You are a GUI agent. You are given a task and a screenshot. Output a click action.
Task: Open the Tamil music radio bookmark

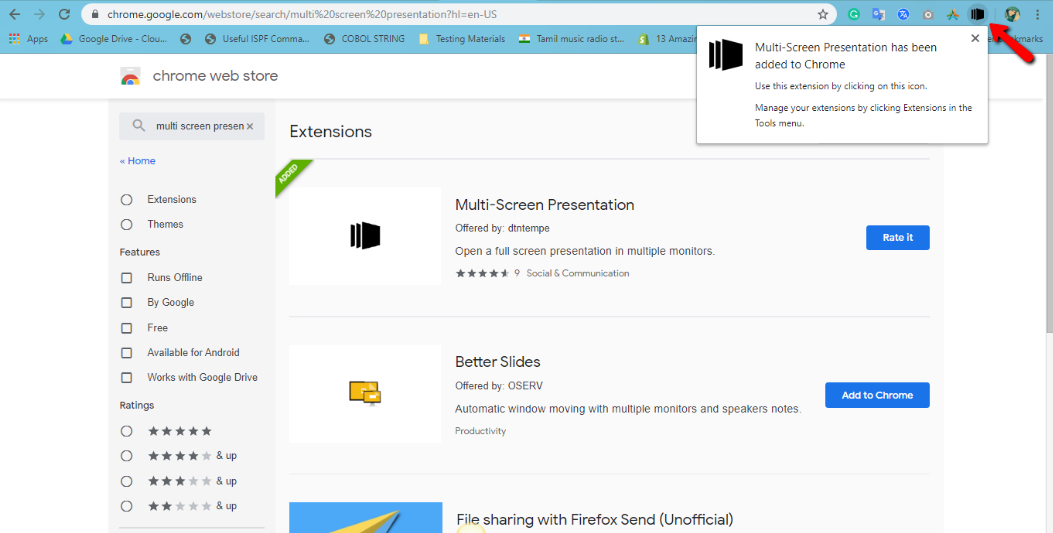click(x=571, y=39)
